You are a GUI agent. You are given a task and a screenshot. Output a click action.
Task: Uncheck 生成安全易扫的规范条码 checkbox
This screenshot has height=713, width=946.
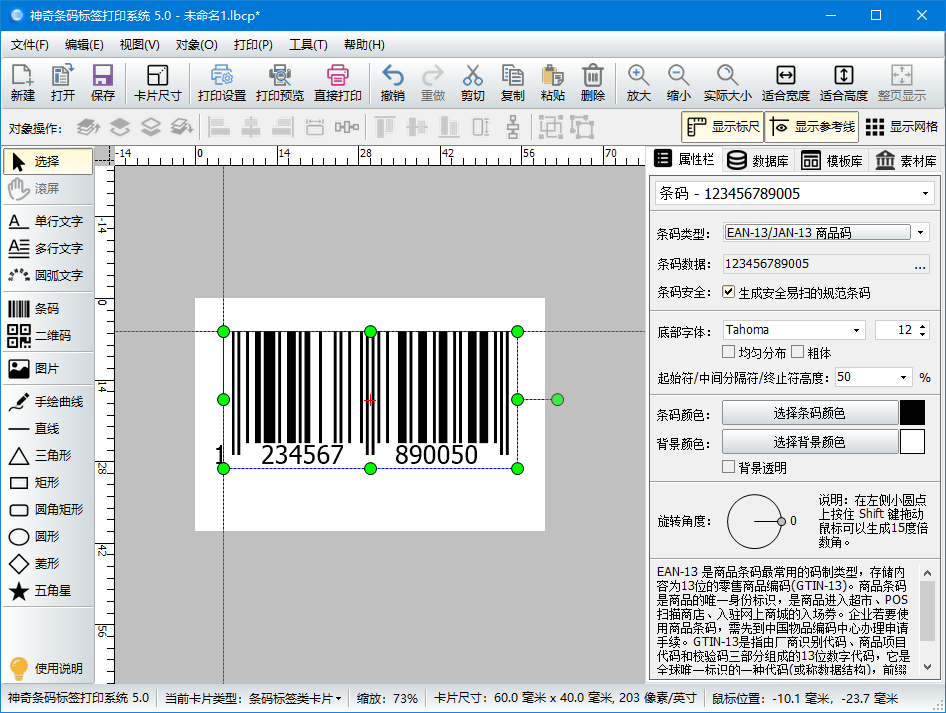pyautogui.click(x=729, y=292)
